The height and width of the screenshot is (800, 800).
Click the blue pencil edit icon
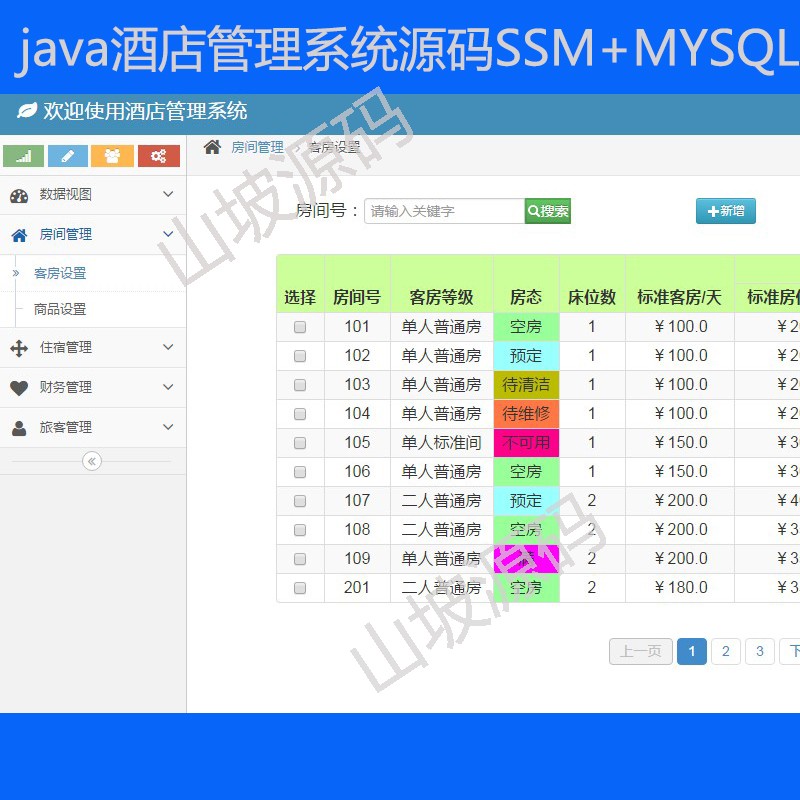(67, 156)
